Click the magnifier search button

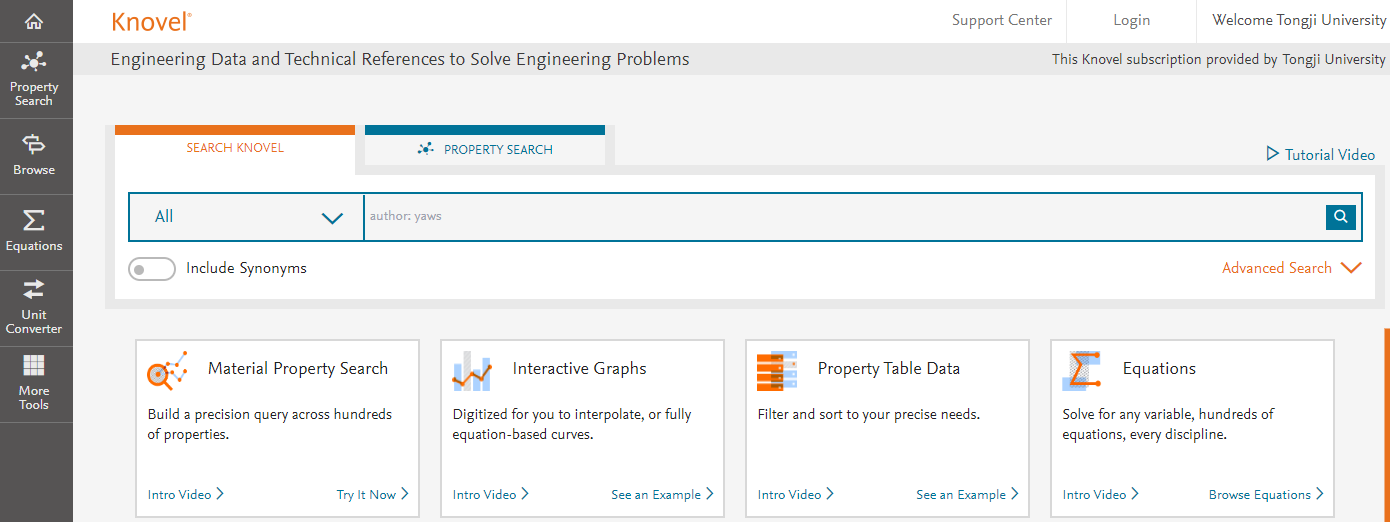(x=1340, y=216)
